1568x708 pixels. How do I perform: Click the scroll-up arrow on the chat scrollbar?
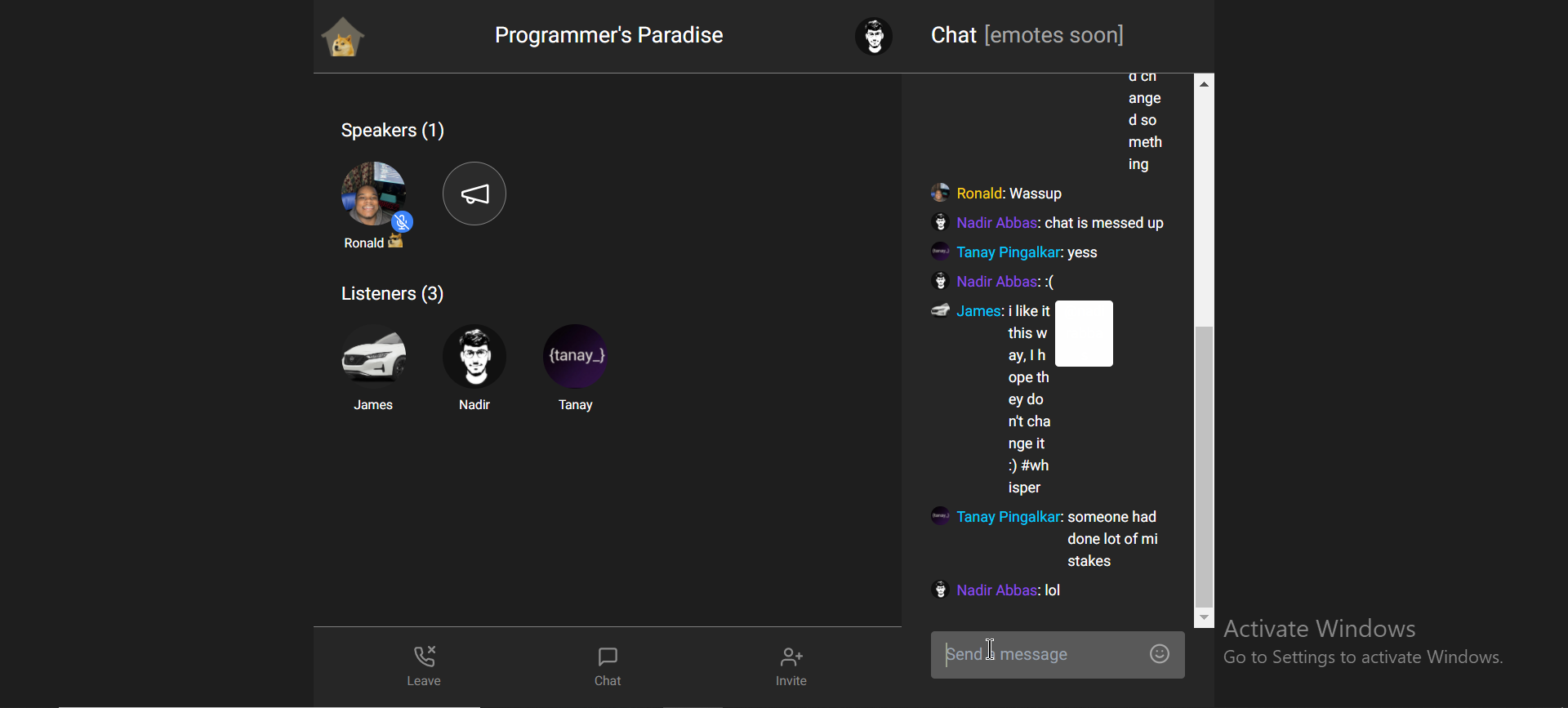click(x=1204, y=82)
